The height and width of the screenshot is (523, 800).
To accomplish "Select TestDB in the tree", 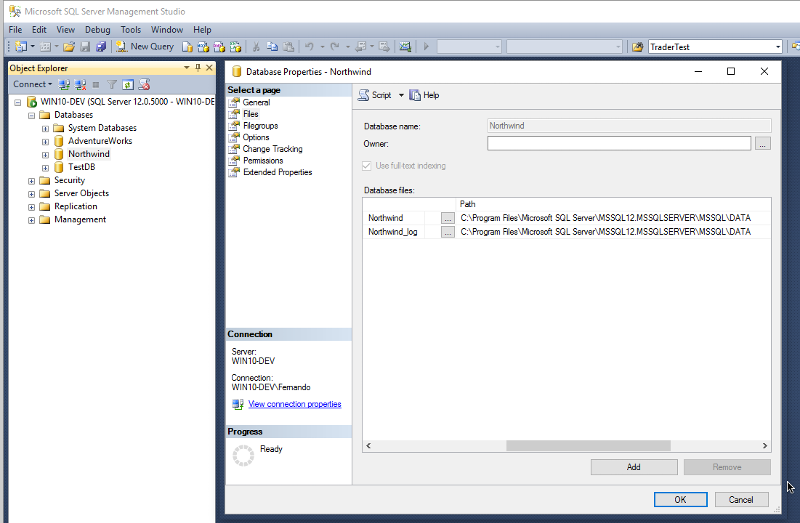I will [x=82, y=167].
